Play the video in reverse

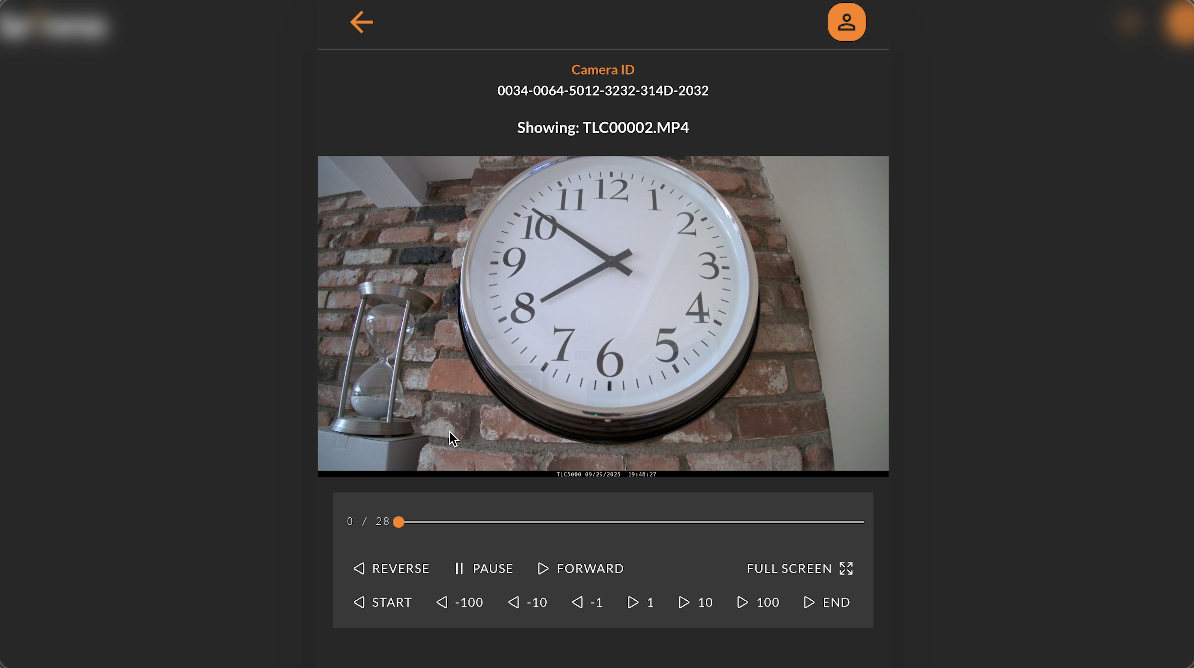pyautogui.click(x=391, y=568)
